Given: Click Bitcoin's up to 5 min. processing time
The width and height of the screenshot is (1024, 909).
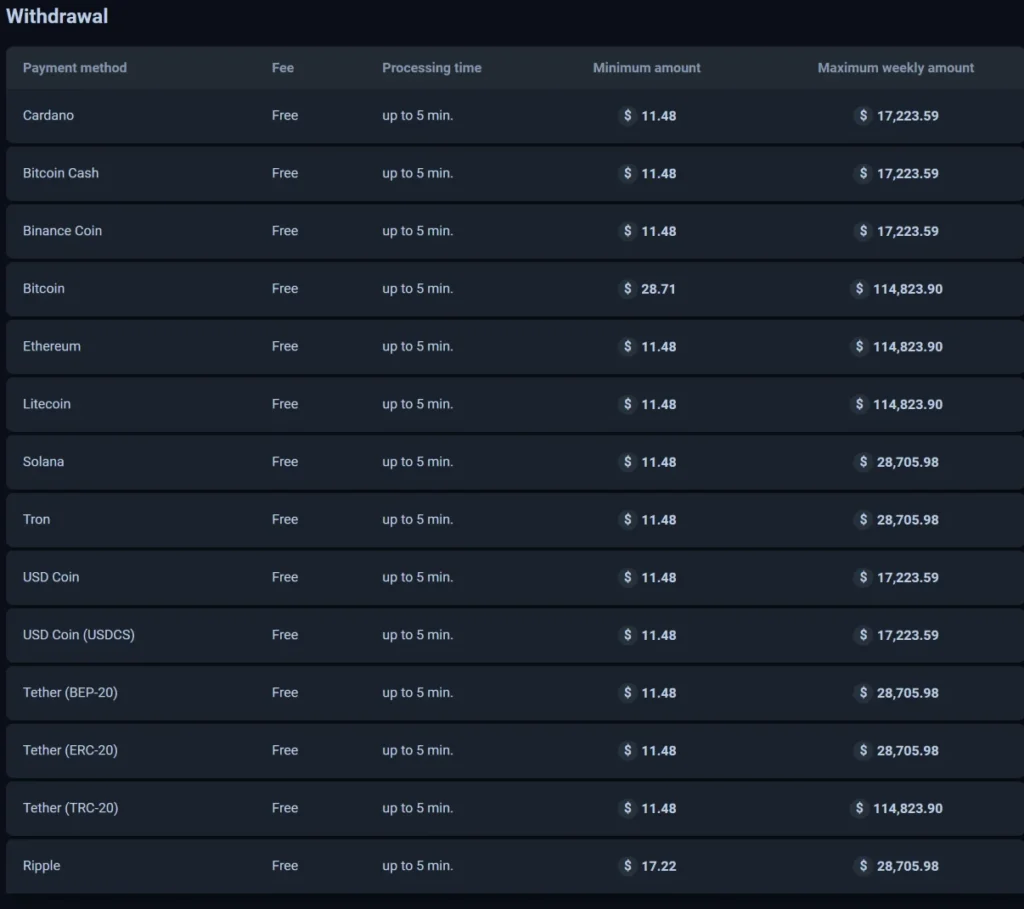Looking at the screenshot, I should click(417, 289).
